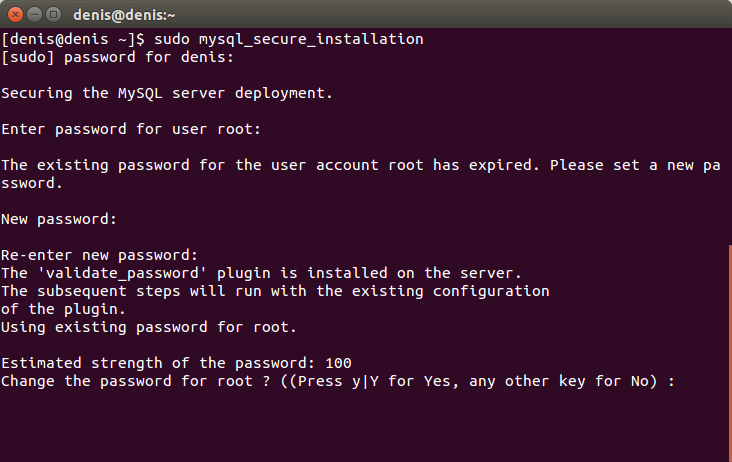The image size is (732, 462).
Task: Click the 'subsequent steps will run' line
Action: [x=275, y=291]
